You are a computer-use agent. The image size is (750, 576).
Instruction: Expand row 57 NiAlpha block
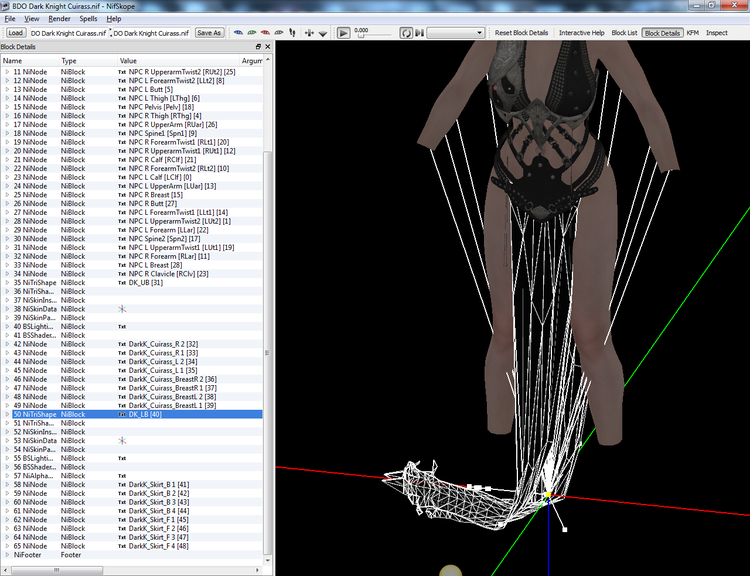tap(7, 476)
